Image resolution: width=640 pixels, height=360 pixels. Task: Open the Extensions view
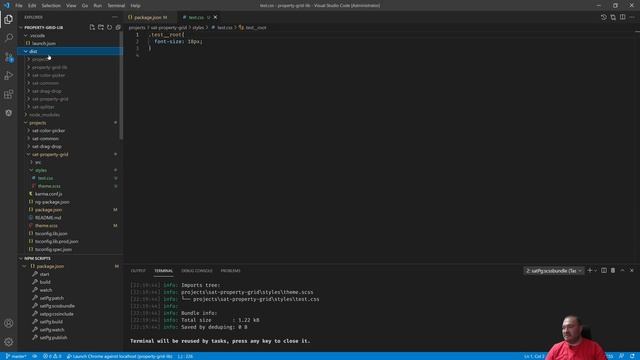click(x=9, y=94)
